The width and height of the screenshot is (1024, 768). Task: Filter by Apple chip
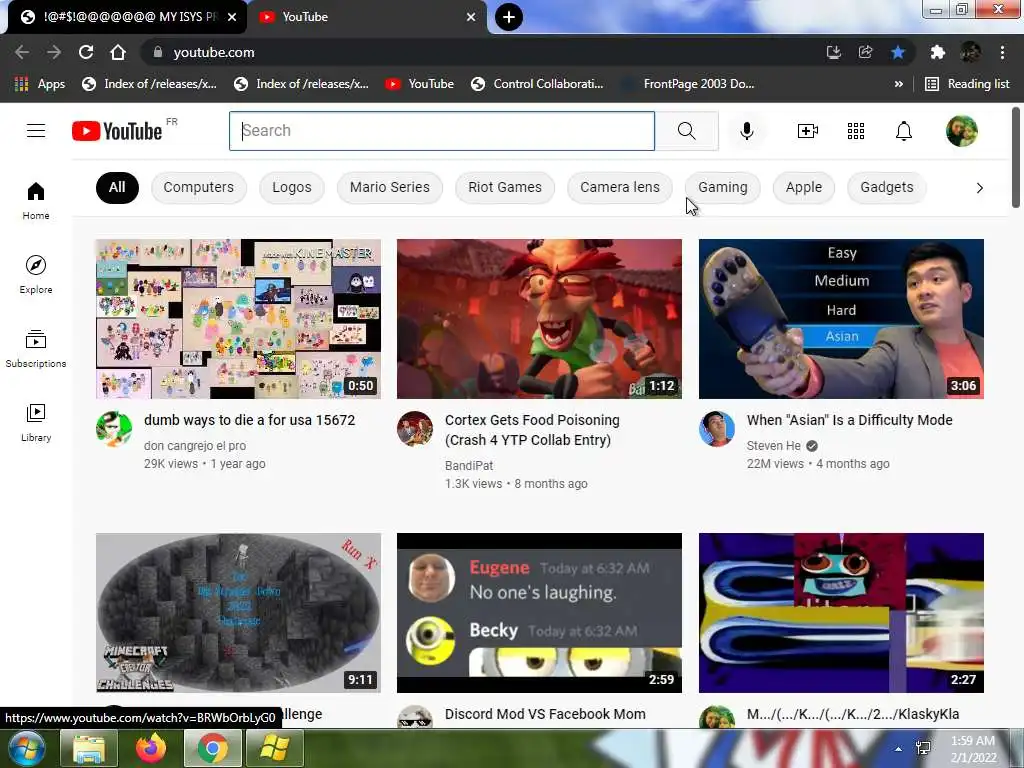804,187
